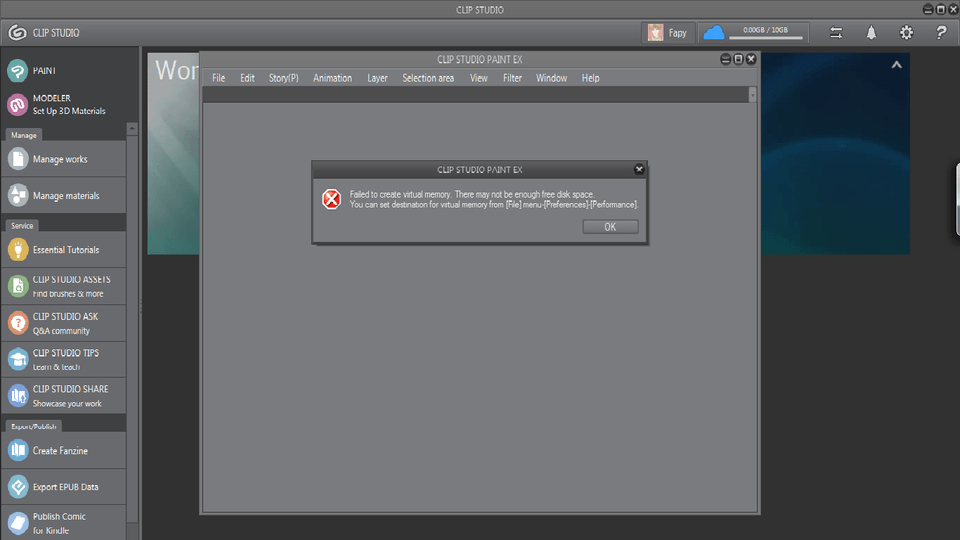Open the Layer menu

(377, 78)
